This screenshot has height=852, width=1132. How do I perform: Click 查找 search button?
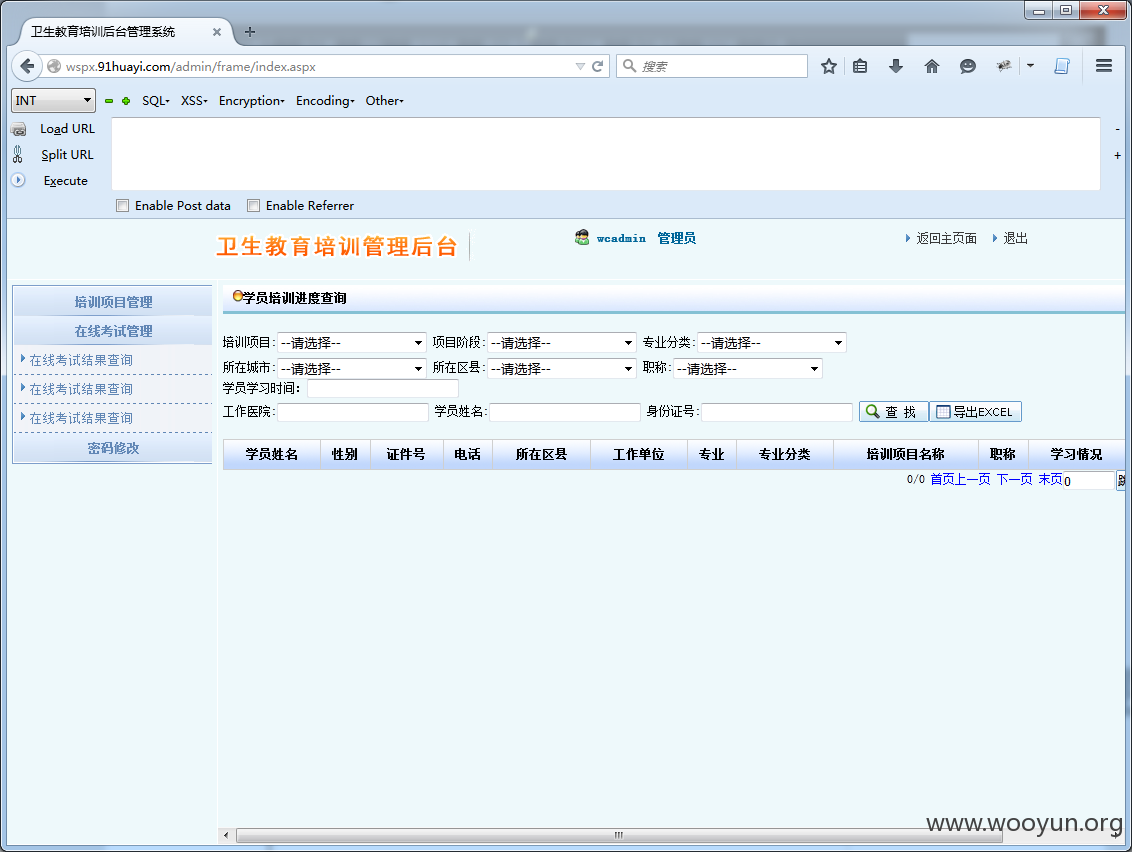coord(894,412)
